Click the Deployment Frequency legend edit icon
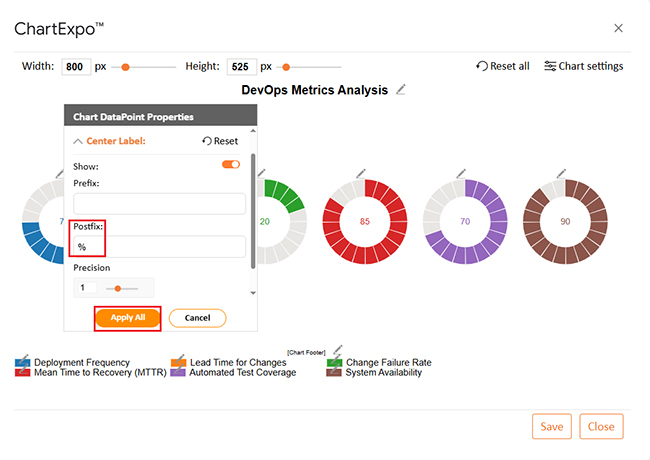Viewport: 650px width, 460px height. [23, 361]
